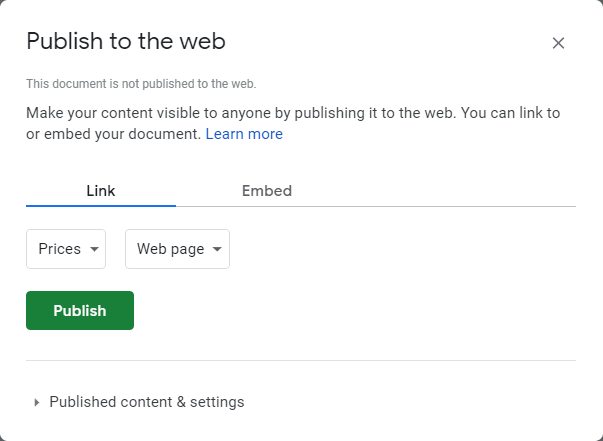This screenshot has height=441, width=603.
Task: Open the Web page format dropdown
Action: (x=177, y=249)
